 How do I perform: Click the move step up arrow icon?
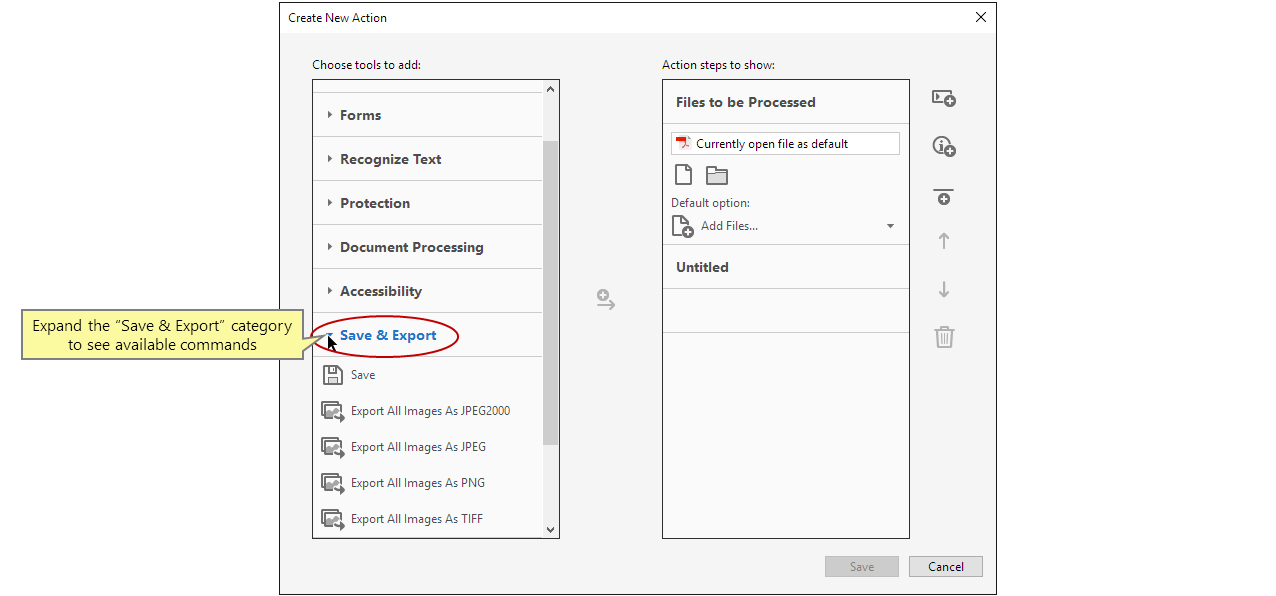click(943, 240)
